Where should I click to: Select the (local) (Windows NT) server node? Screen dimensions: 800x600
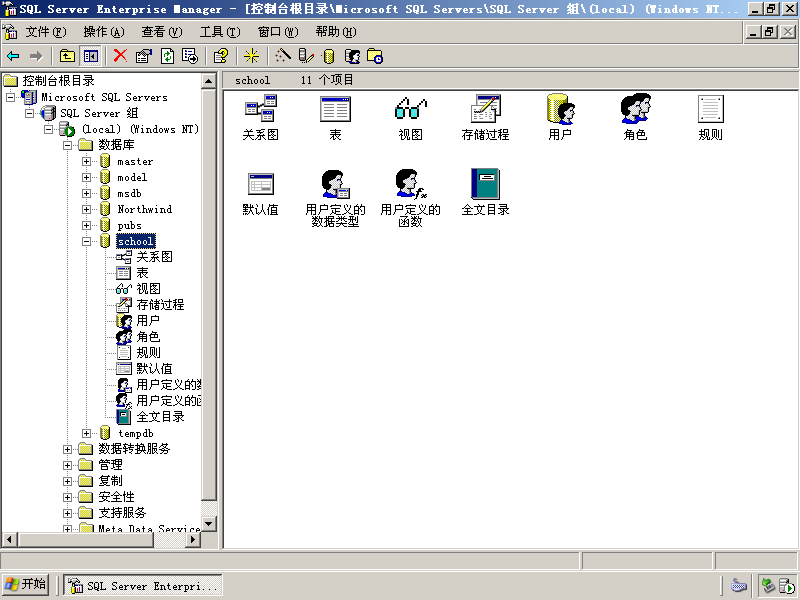140,130
